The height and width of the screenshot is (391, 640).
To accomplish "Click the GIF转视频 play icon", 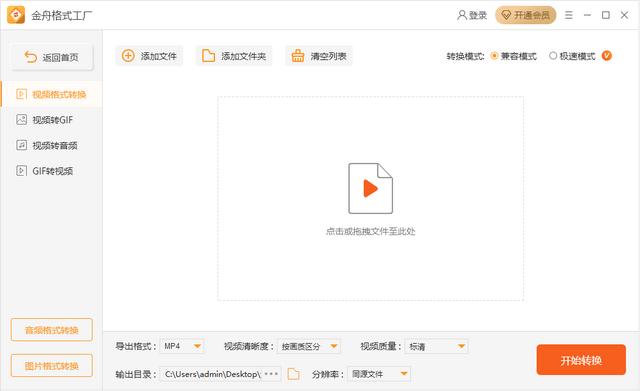I will tap(21, 171).
